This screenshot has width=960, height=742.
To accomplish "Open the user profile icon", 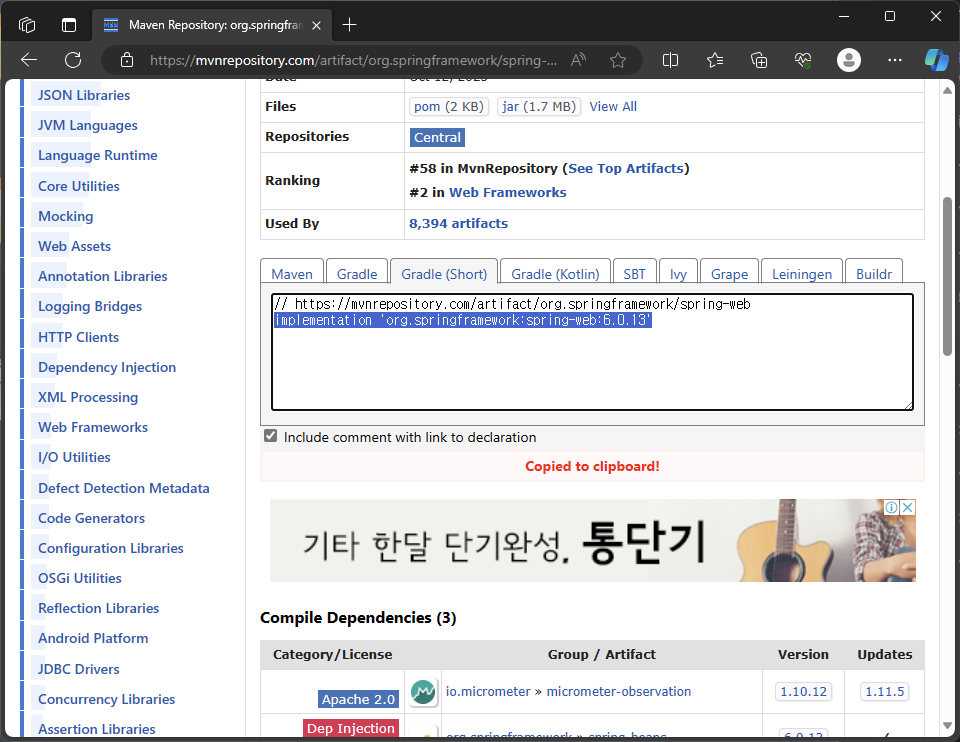I will pyautogui.click(x=849, y=60).
